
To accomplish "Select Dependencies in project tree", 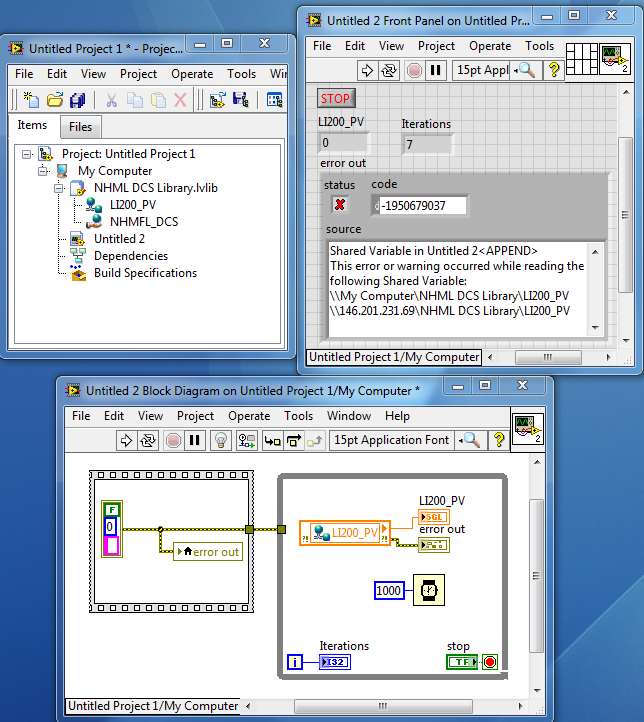I will (131, 256).
